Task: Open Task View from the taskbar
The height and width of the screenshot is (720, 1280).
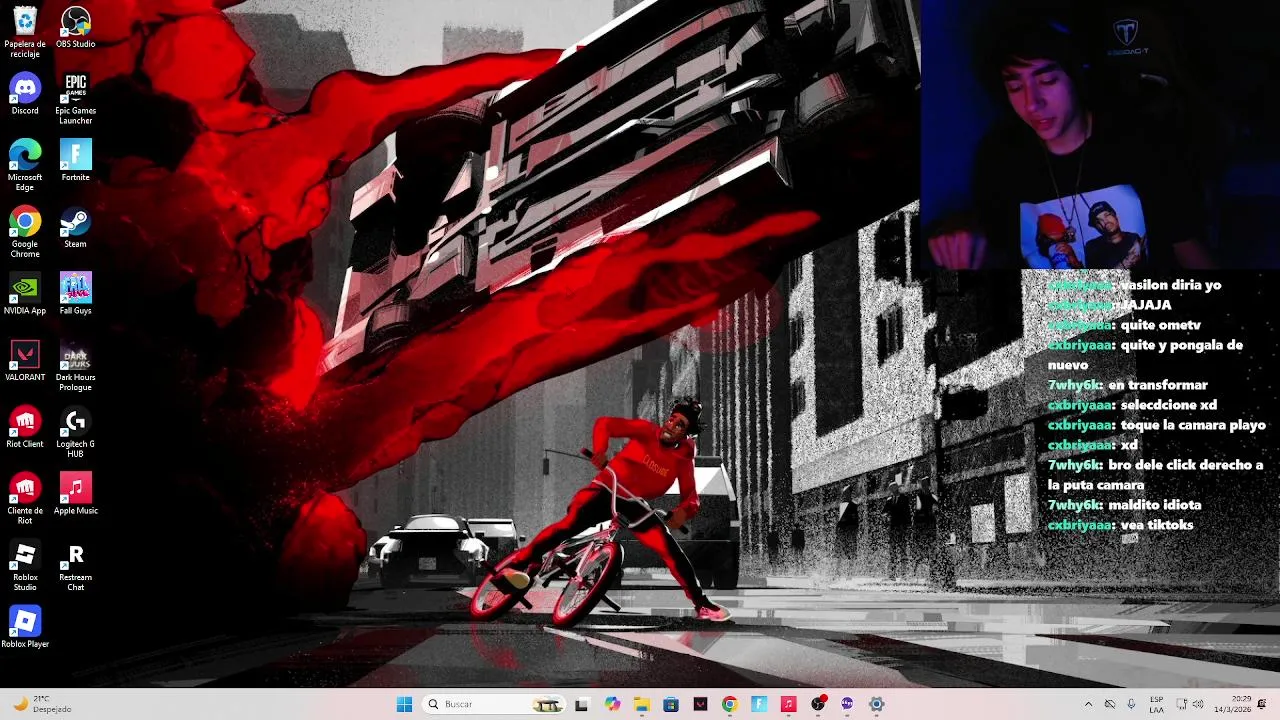Action: tap(582, 704)
